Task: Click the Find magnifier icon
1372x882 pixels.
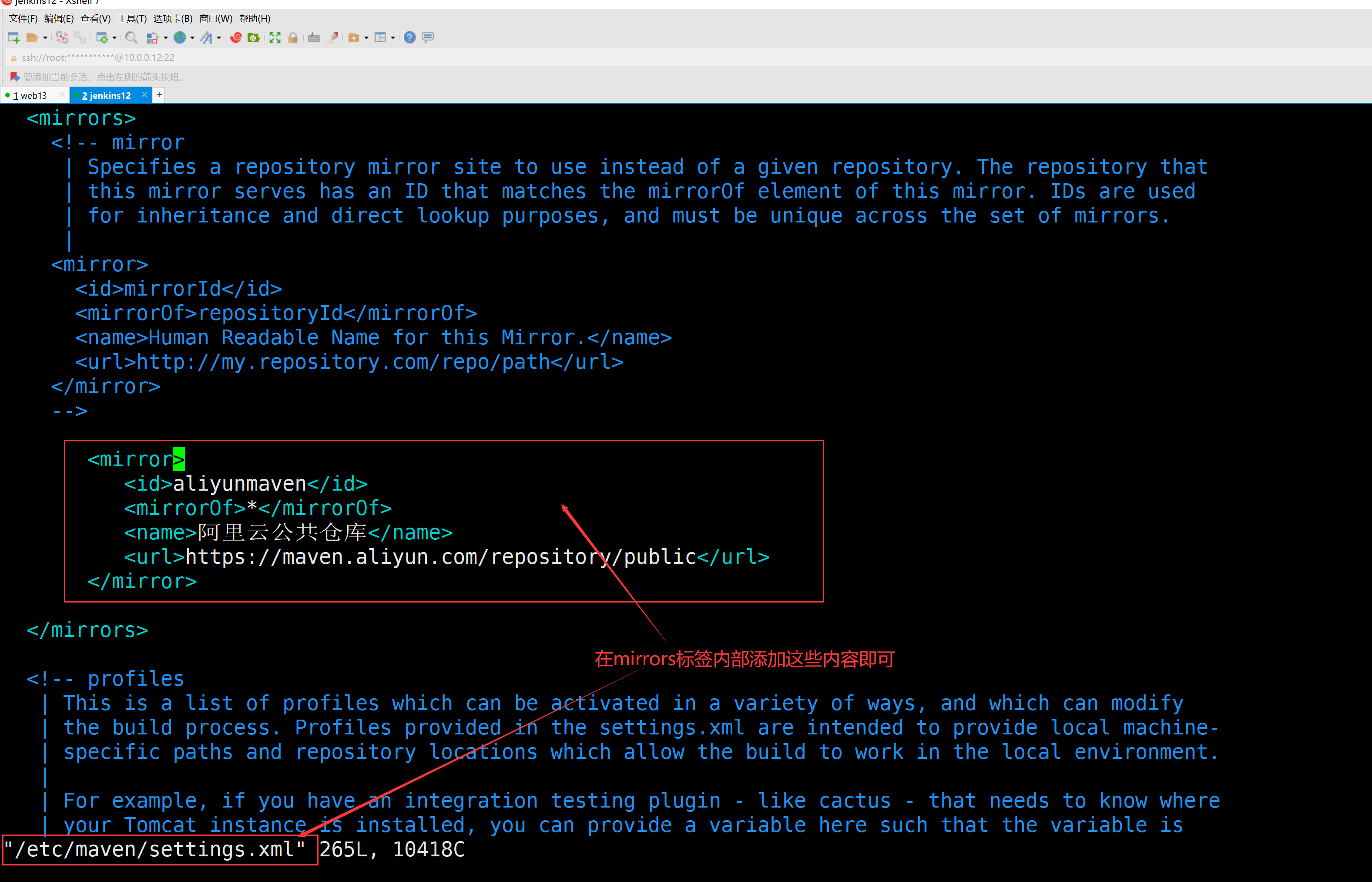Action: click(131, 38)
